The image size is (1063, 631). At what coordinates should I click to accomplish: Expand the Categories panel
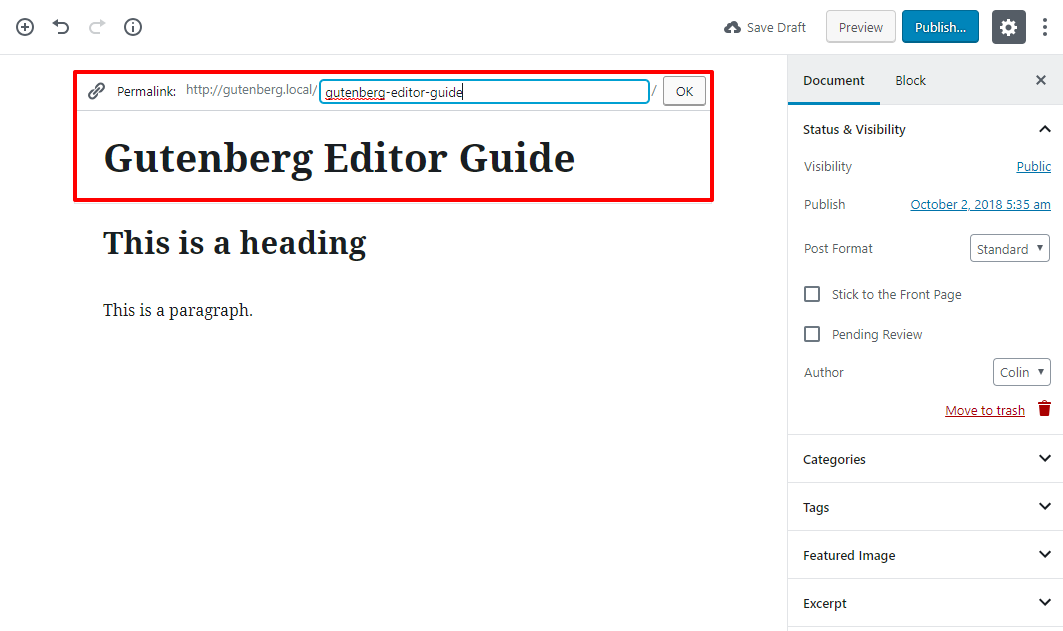[x=925, y=459]
